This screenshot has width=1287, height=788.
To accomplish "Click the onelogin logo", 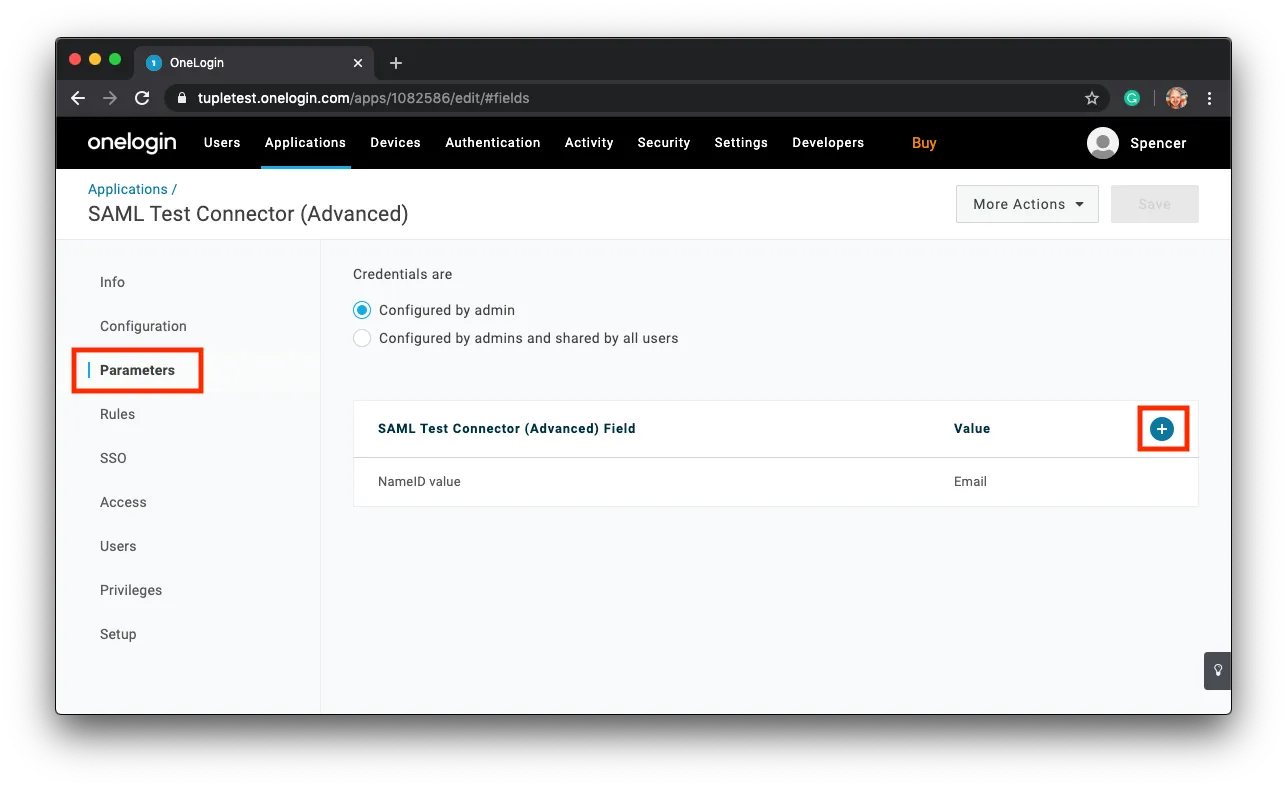I will pos(131,142).
